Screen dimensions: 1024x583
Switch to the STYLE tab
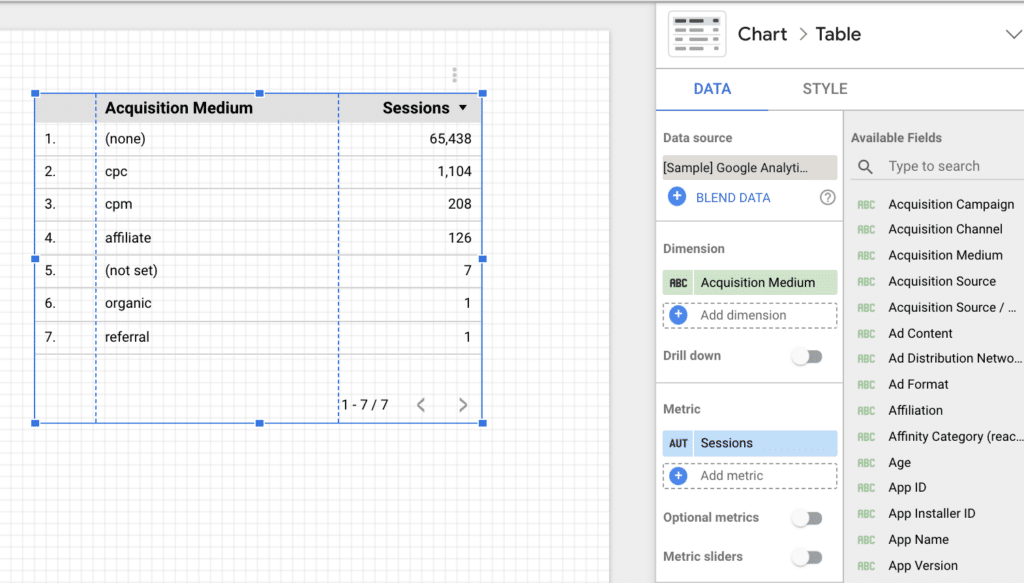pyautogui.click(x=824, y=89)
